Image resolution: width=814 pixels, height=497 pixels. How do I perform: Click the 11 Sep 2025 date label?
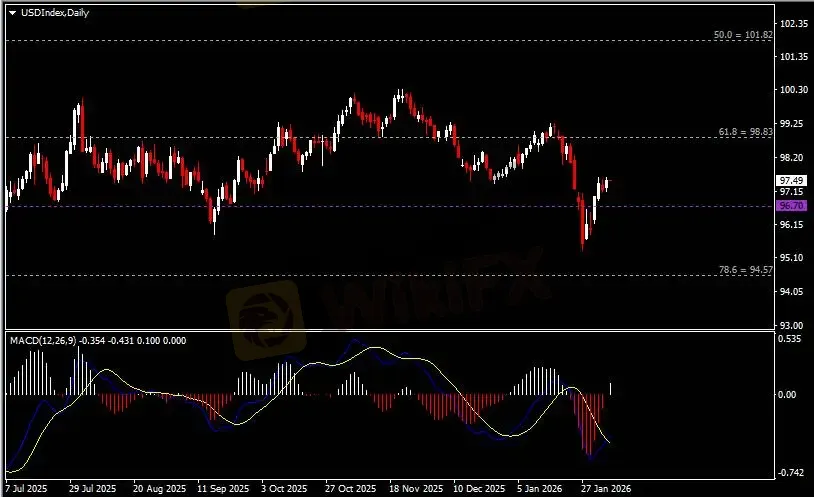[x=223, y=489]
